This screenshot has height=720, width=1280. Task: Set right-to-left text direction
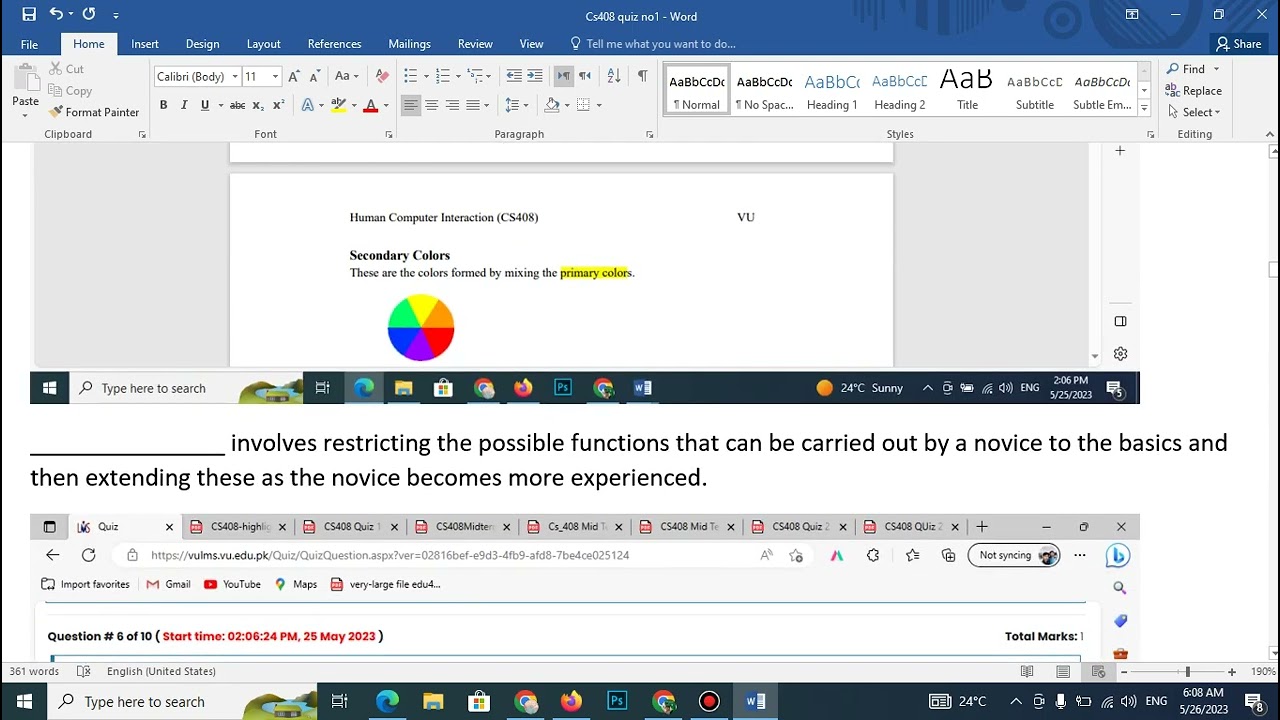coord(585,76)
